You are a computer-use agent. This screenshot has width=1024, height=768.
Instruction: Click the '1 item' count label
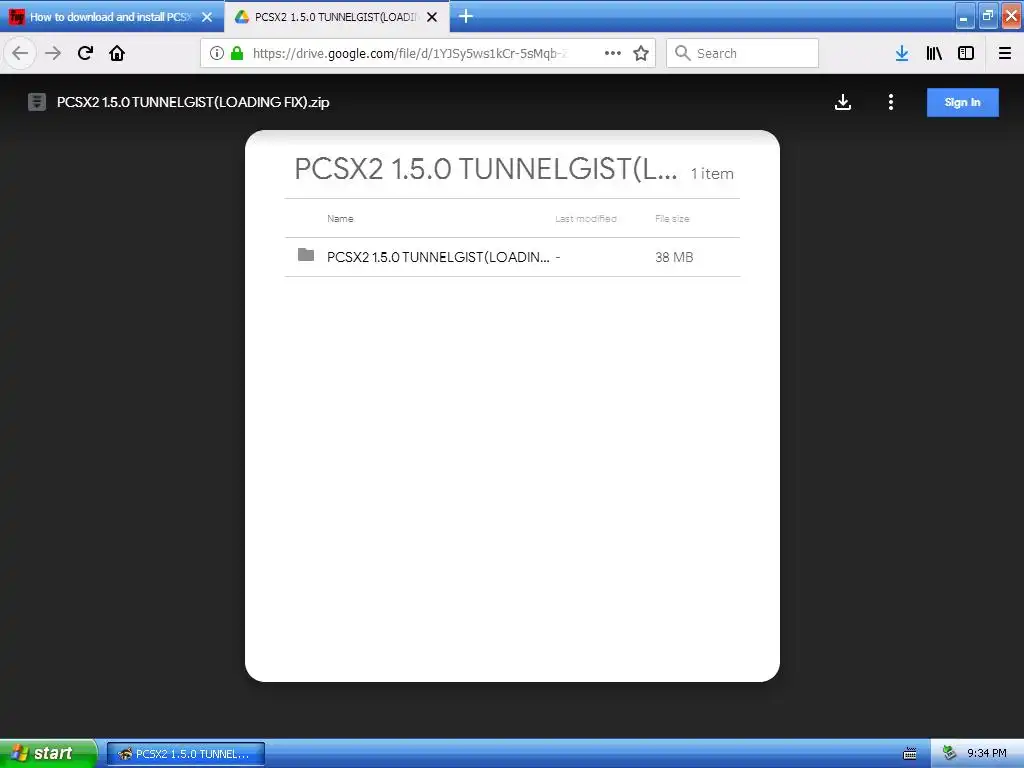click(712, 174)
